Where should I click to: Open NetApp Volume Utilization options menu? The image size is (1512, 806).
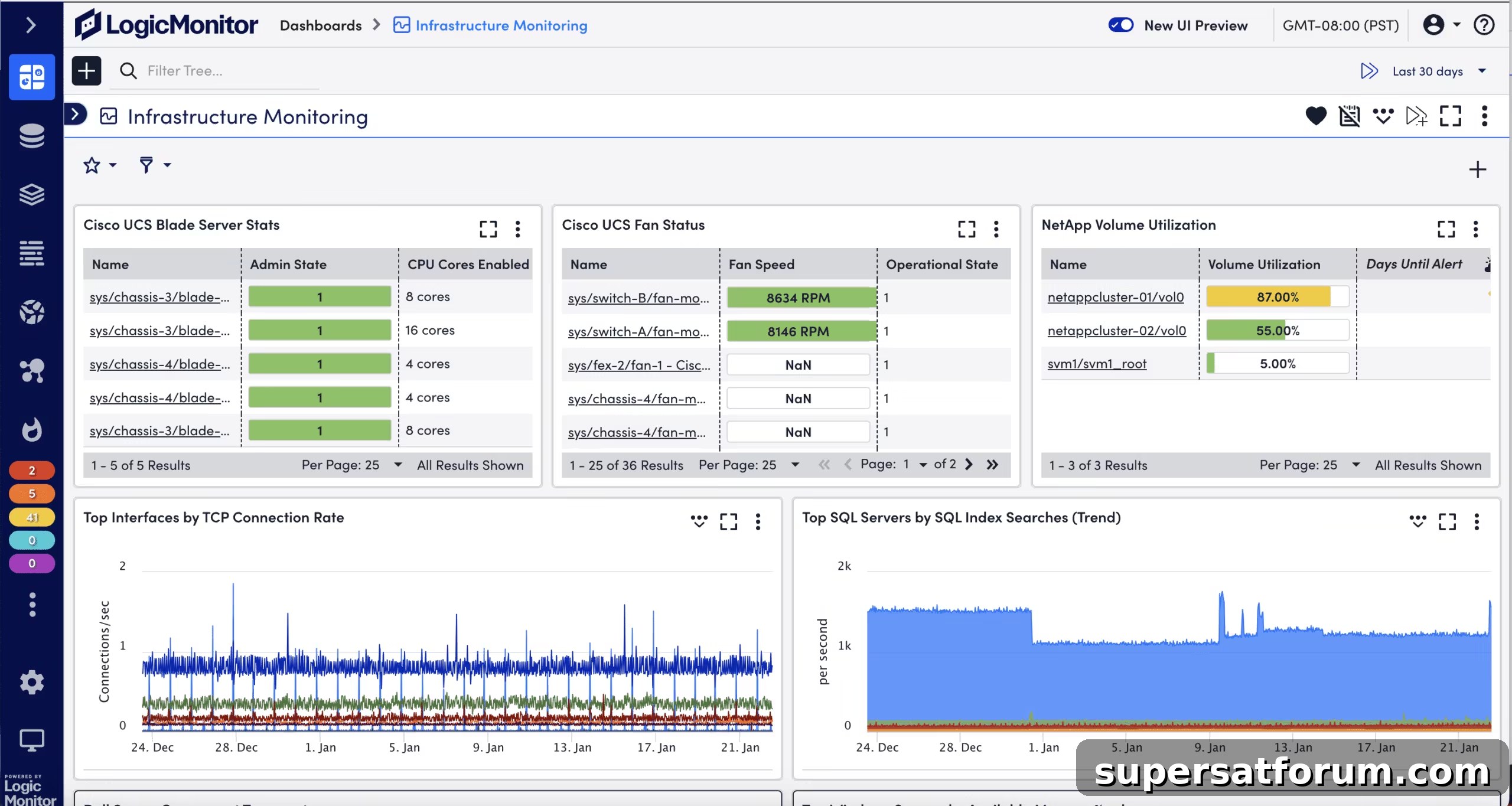1475,229
